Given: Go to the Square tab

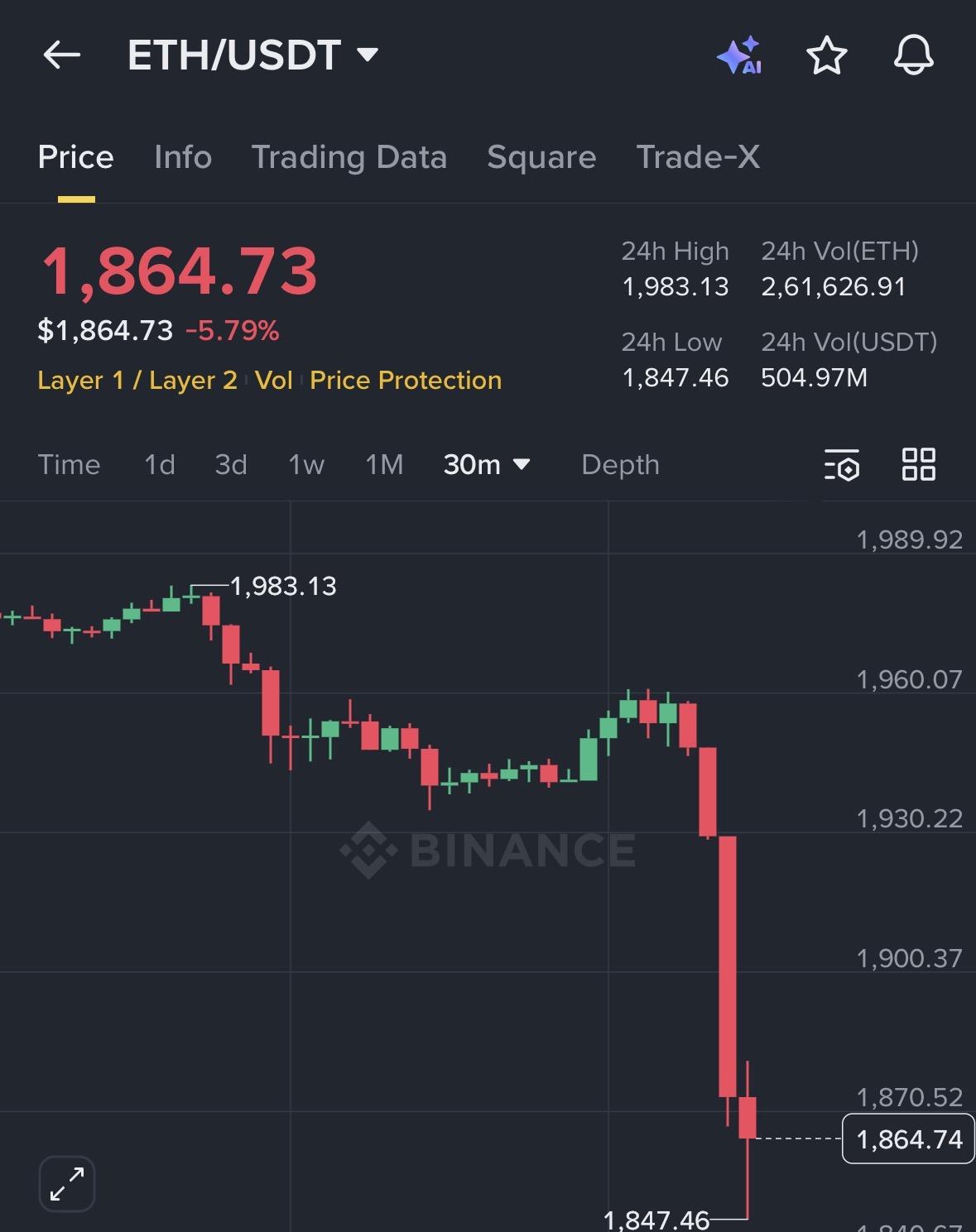Looking at the screenshot, I should point(541,157).
